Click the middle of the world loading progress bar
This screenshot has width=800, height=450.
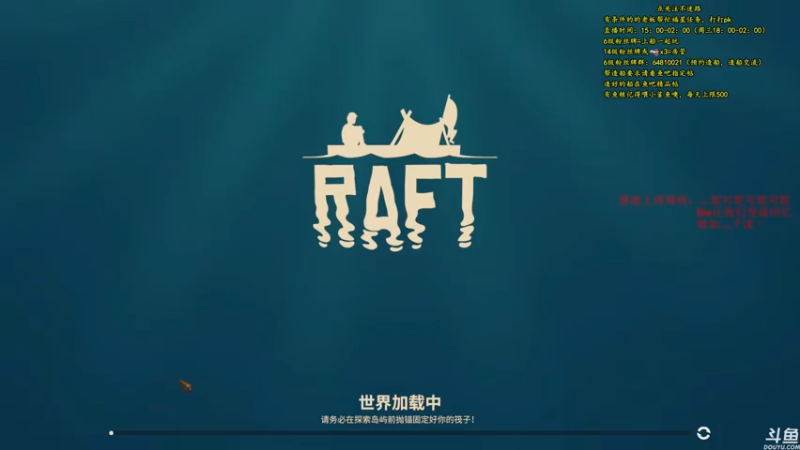[399, 433]
